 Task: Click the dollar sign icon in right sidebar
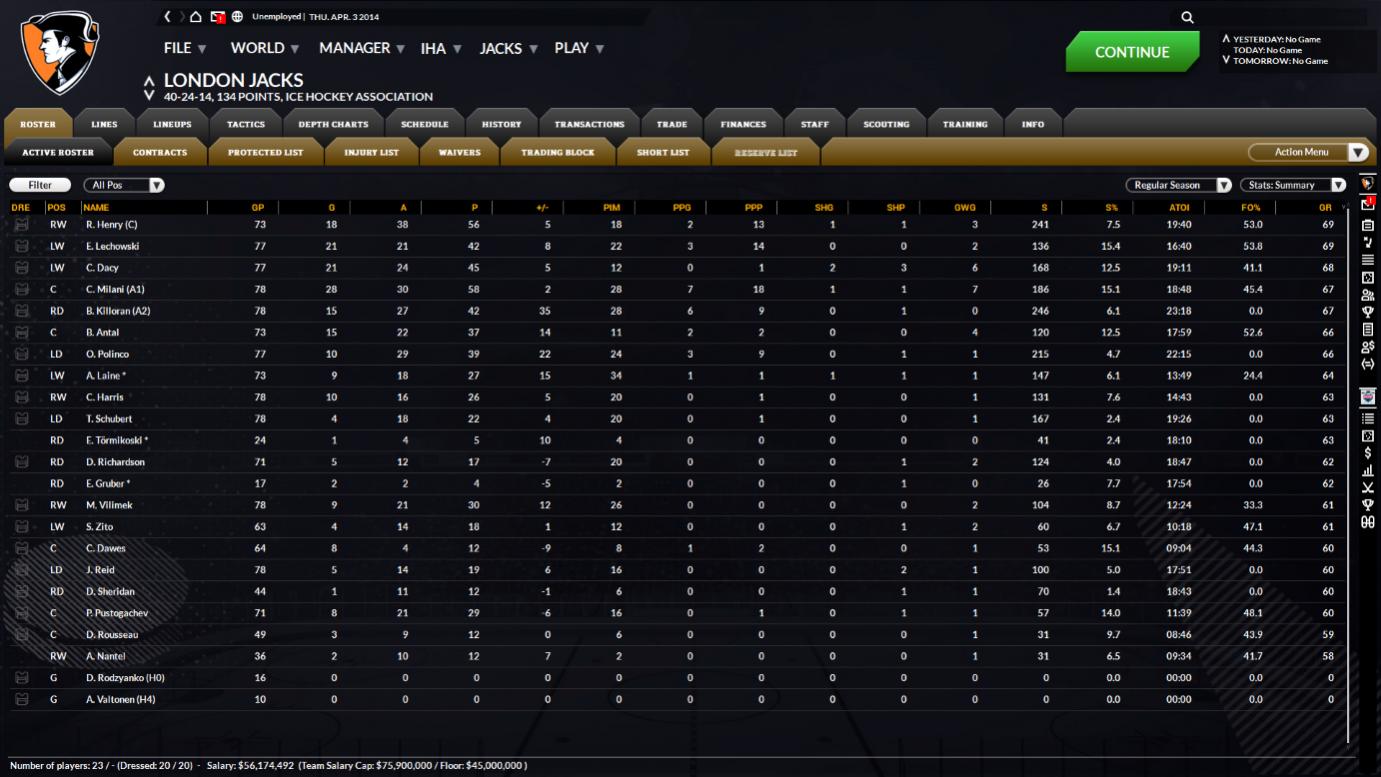(x=1368, y=453)
